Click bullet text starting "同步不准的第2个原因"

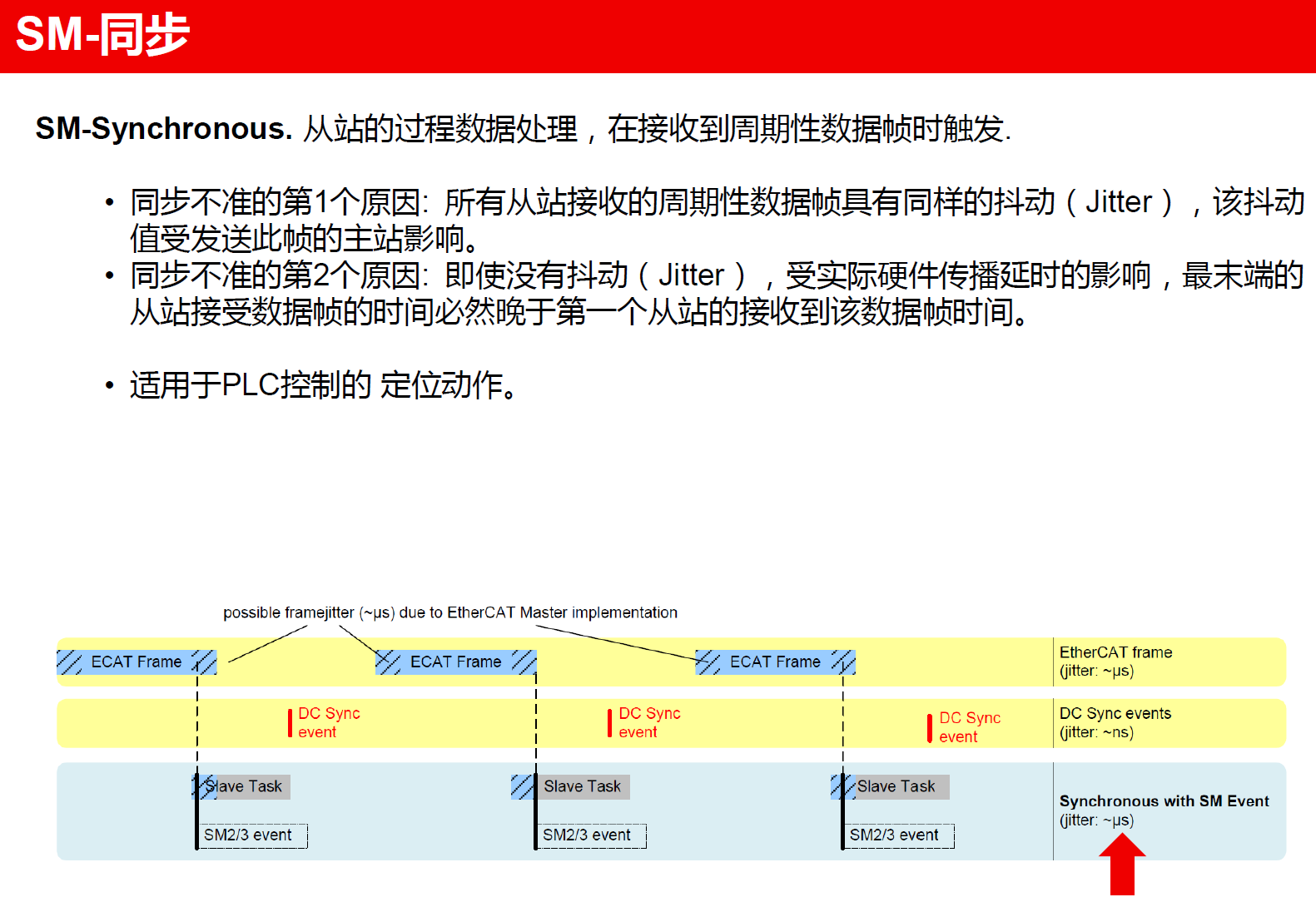717,275
